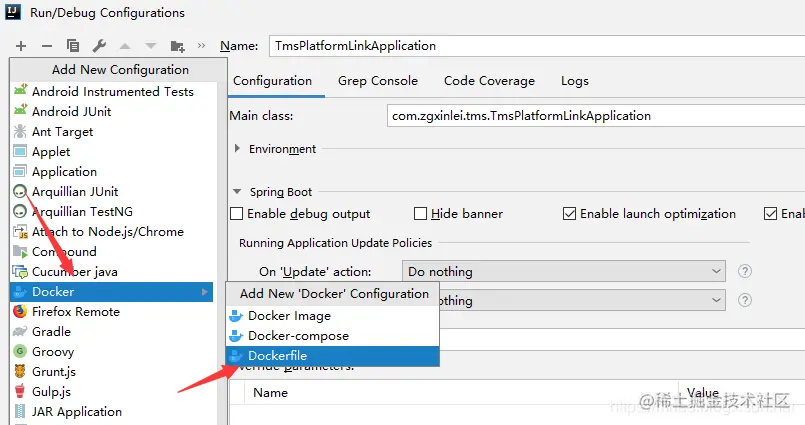The image size is (805, 425).
Task: Uncheck Enable launch optimization checkbox
Action: pos(569,214)
